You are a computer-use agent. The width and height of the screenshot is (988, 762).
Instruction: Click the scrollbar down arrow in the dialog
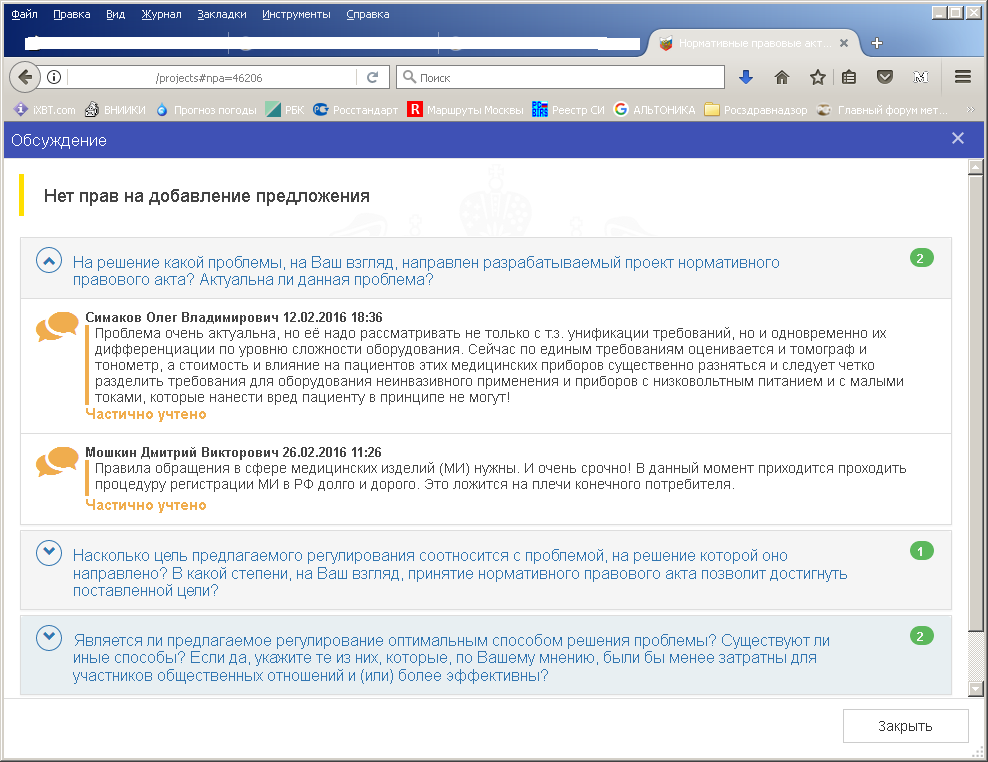[x=977, y=689]
